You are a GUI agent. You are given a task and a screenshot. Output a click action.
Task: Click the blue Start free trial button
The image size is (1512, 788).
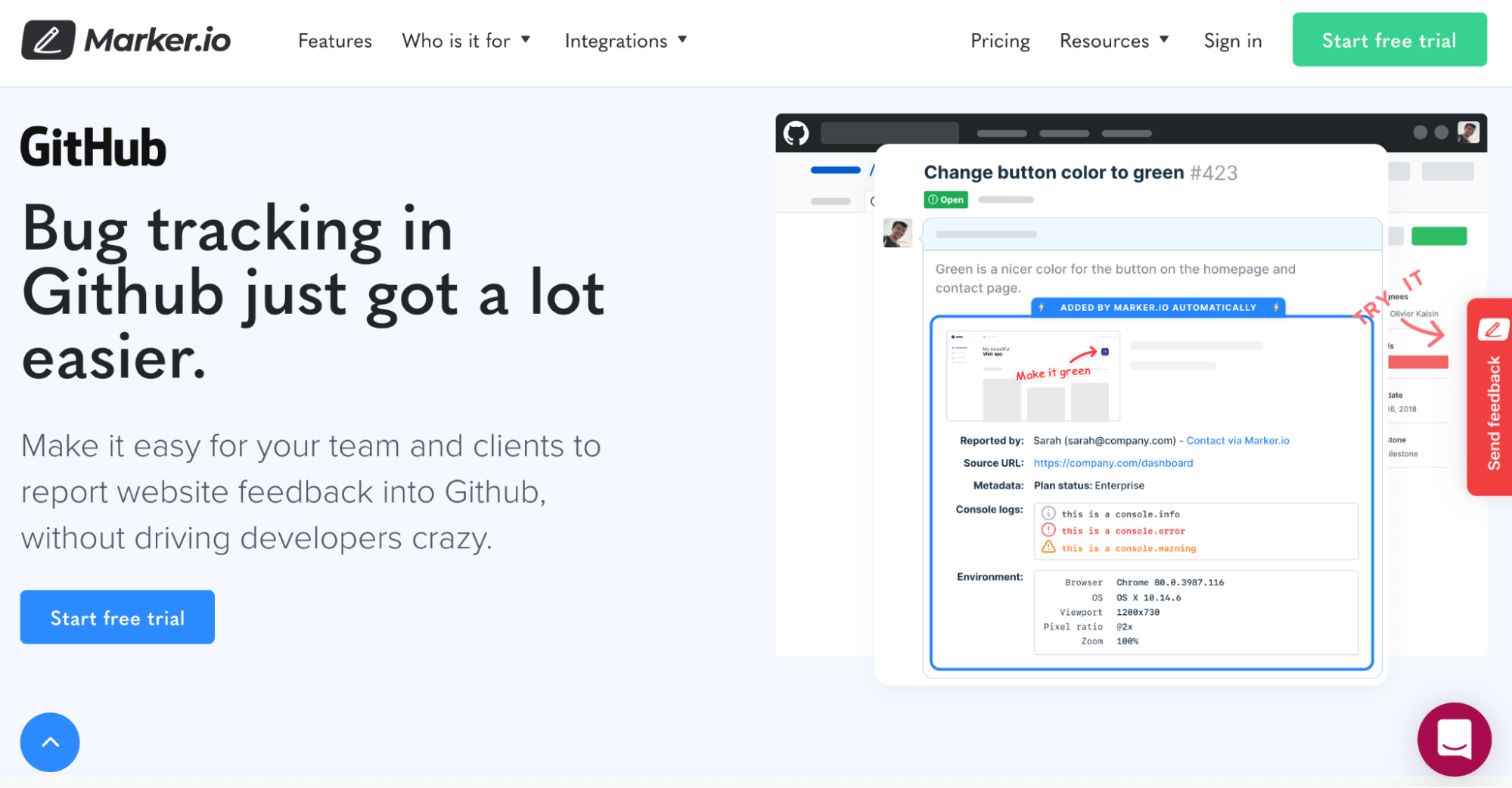coord(117,617)
